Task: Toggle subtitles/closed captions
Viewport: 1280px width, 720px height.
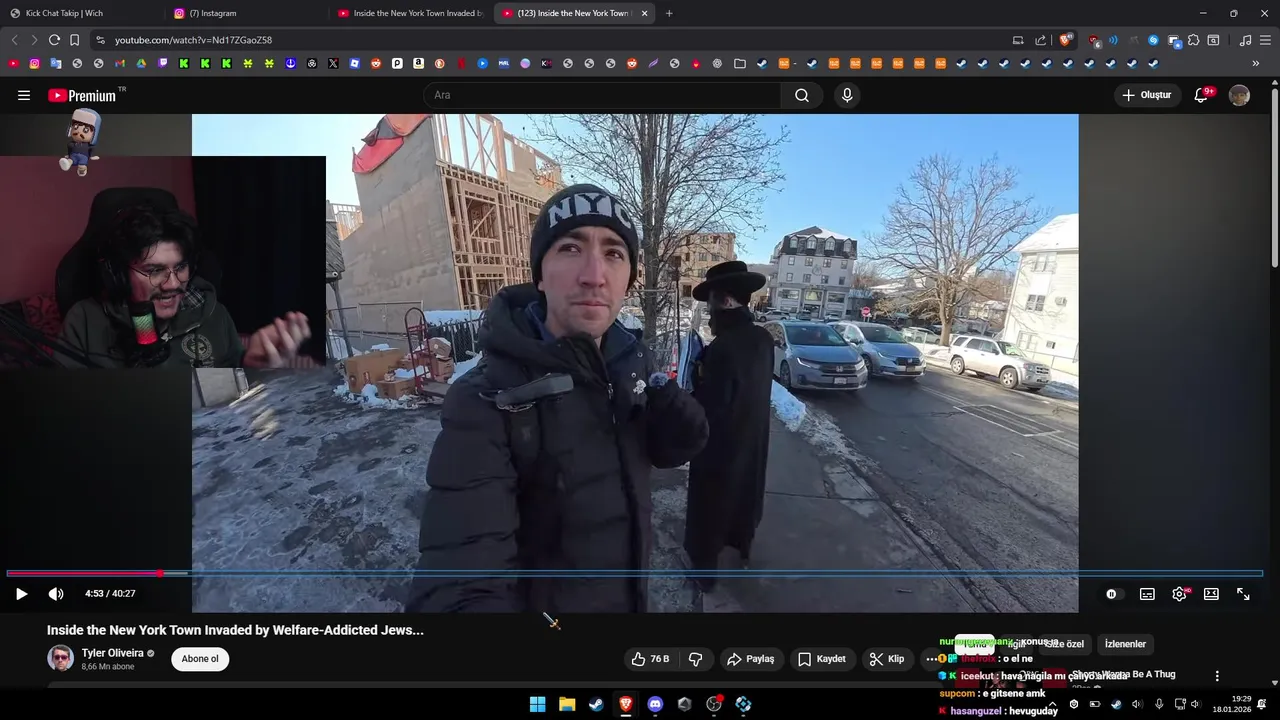Action: 1147,594
